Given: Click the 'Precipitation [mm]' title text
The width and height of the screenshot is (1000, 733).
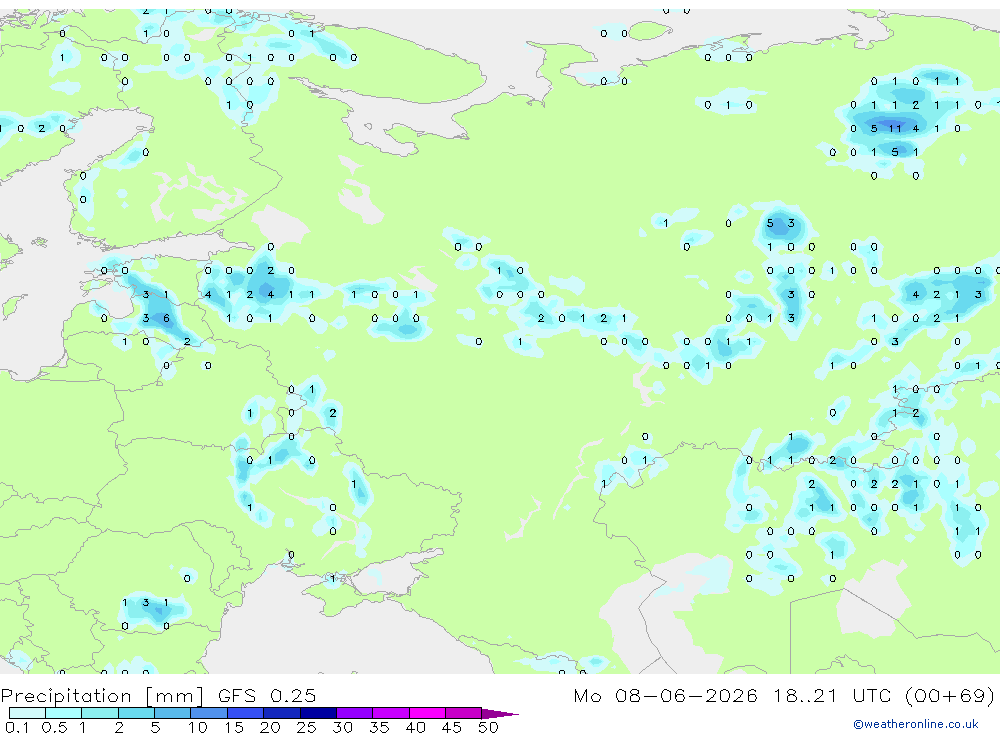Looking at the screenshot, I should coord(102,696).
